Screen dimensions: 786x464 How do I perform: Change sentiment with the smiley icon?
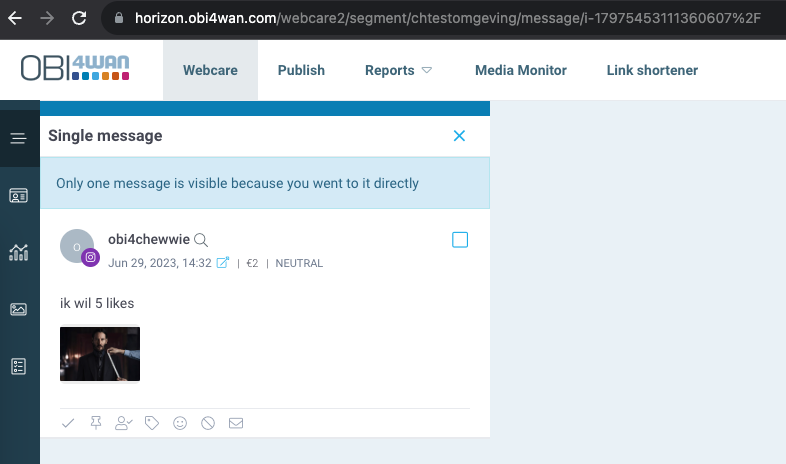pos(180,423)
